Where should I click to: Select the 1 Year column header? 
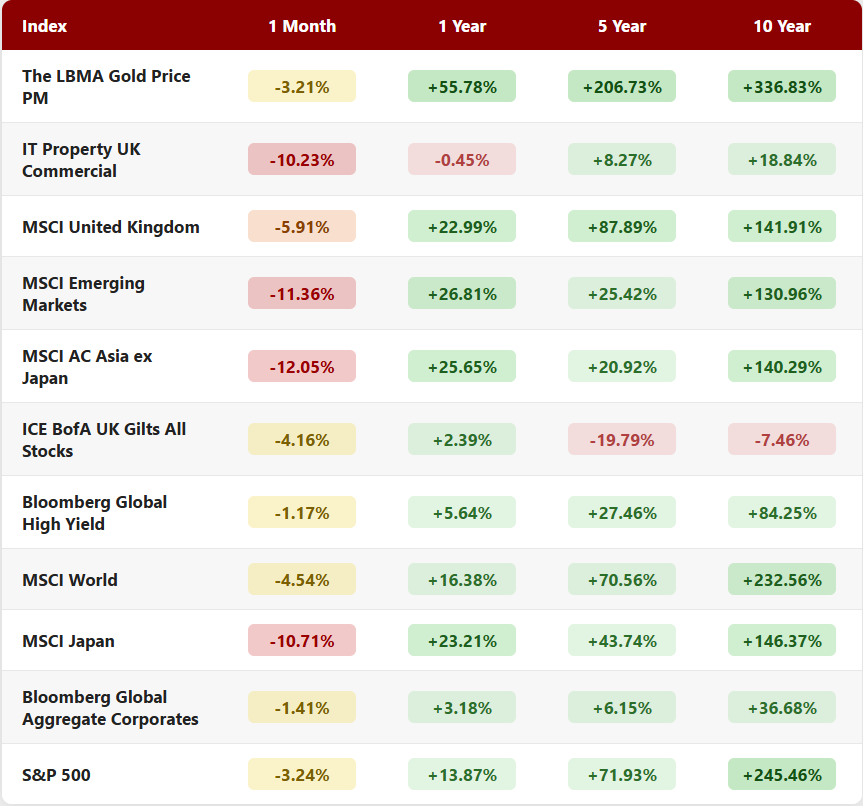pos(462,26)
